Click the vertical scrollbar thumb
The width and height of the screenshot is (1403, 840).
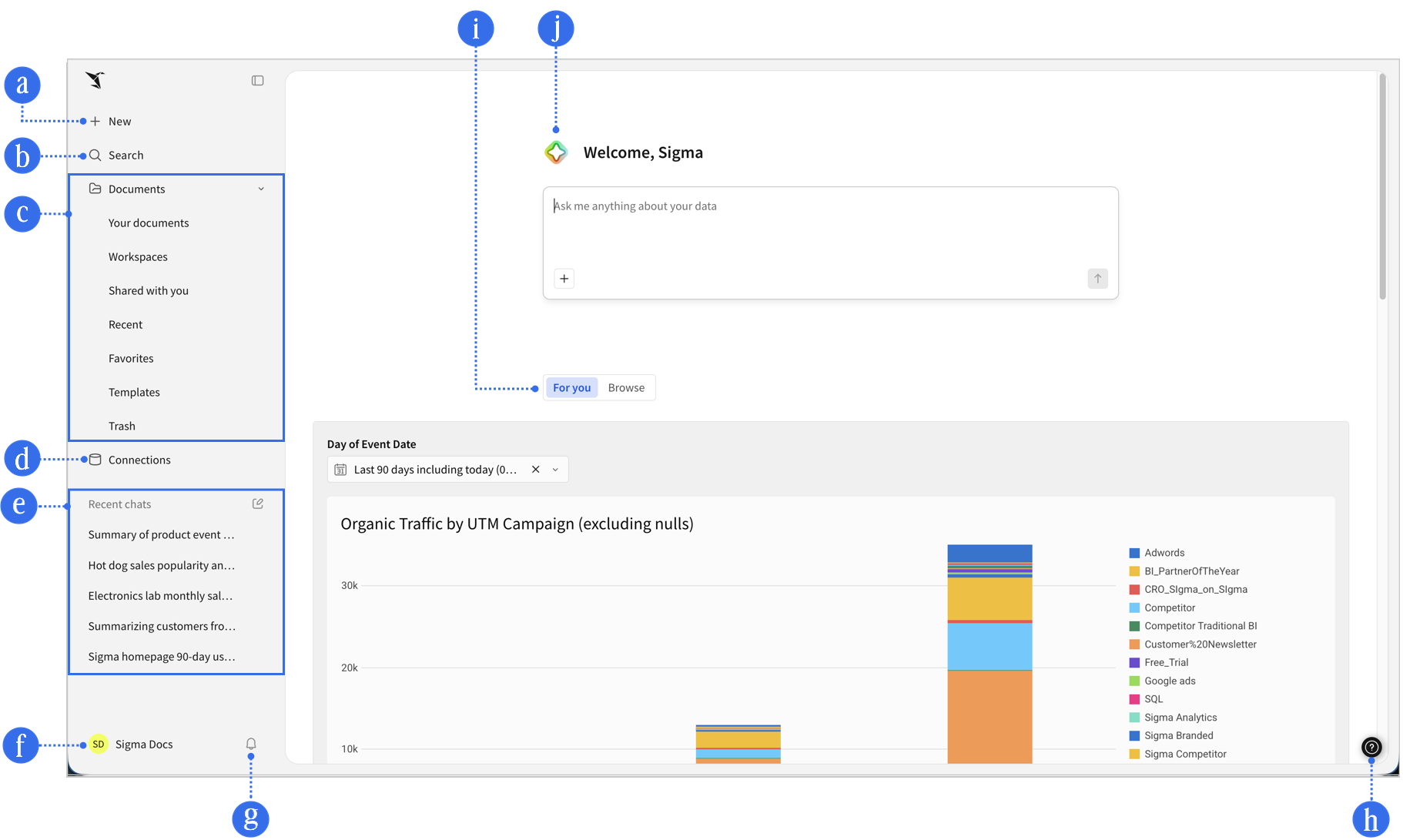click(x=1383, y=186)
